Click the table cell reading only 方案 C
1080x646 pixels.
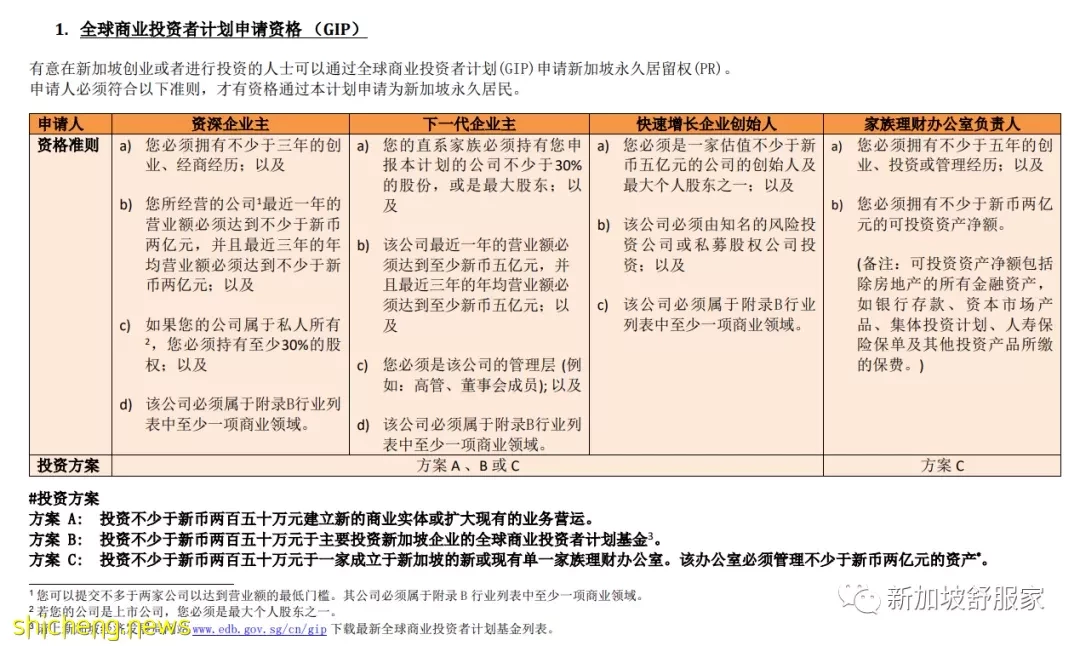[942, 466]
